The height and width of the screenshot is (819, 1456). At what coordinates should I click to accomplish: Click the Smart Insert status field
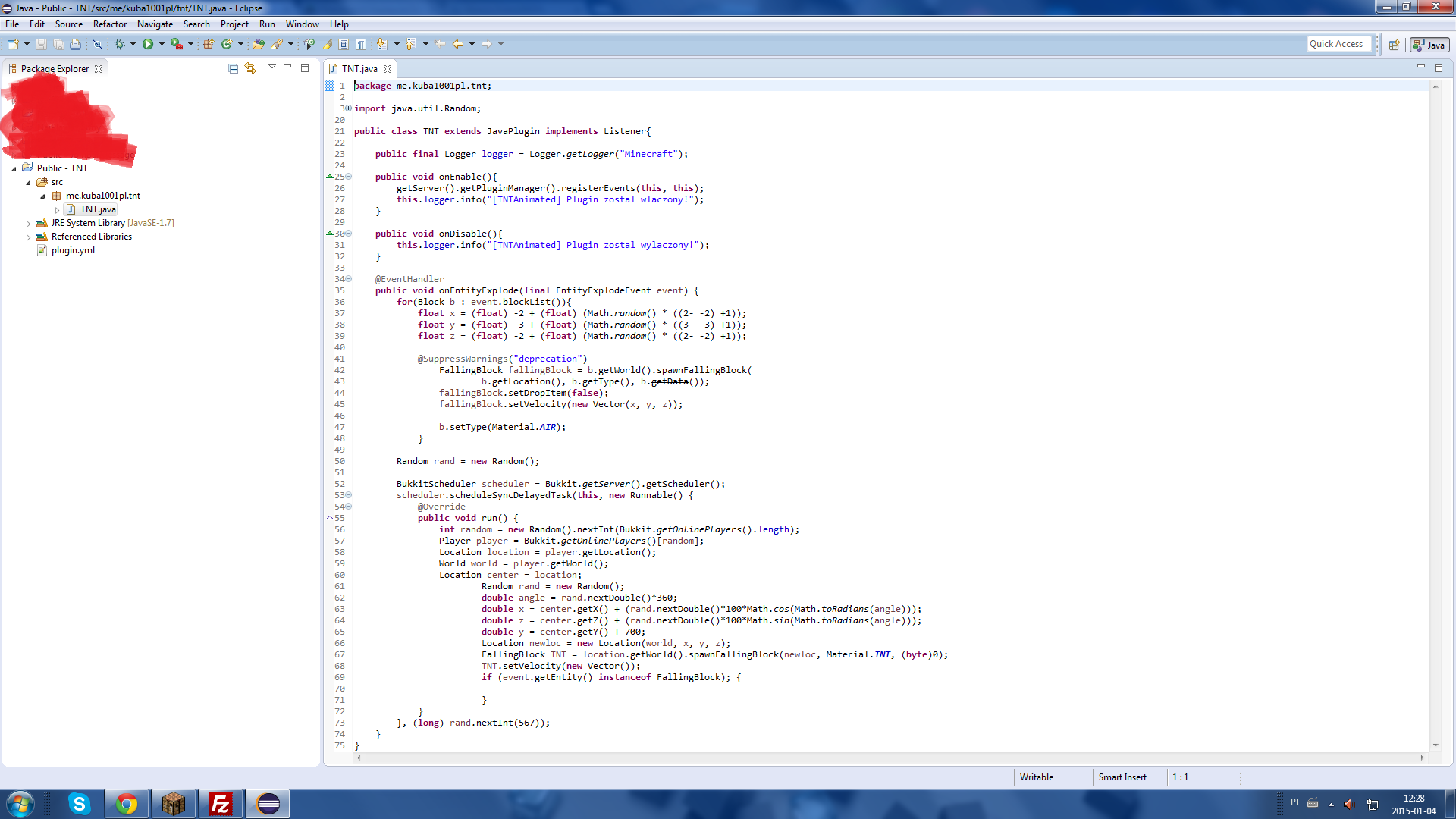pyautogui.click(x=1122, y=777)
